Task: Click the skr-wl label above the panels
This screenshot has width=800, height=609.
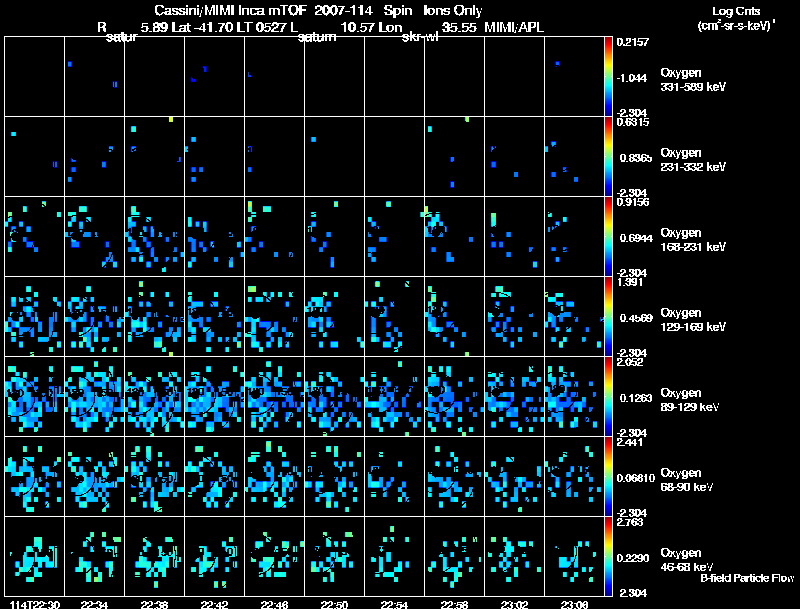Action: (420, 37)
